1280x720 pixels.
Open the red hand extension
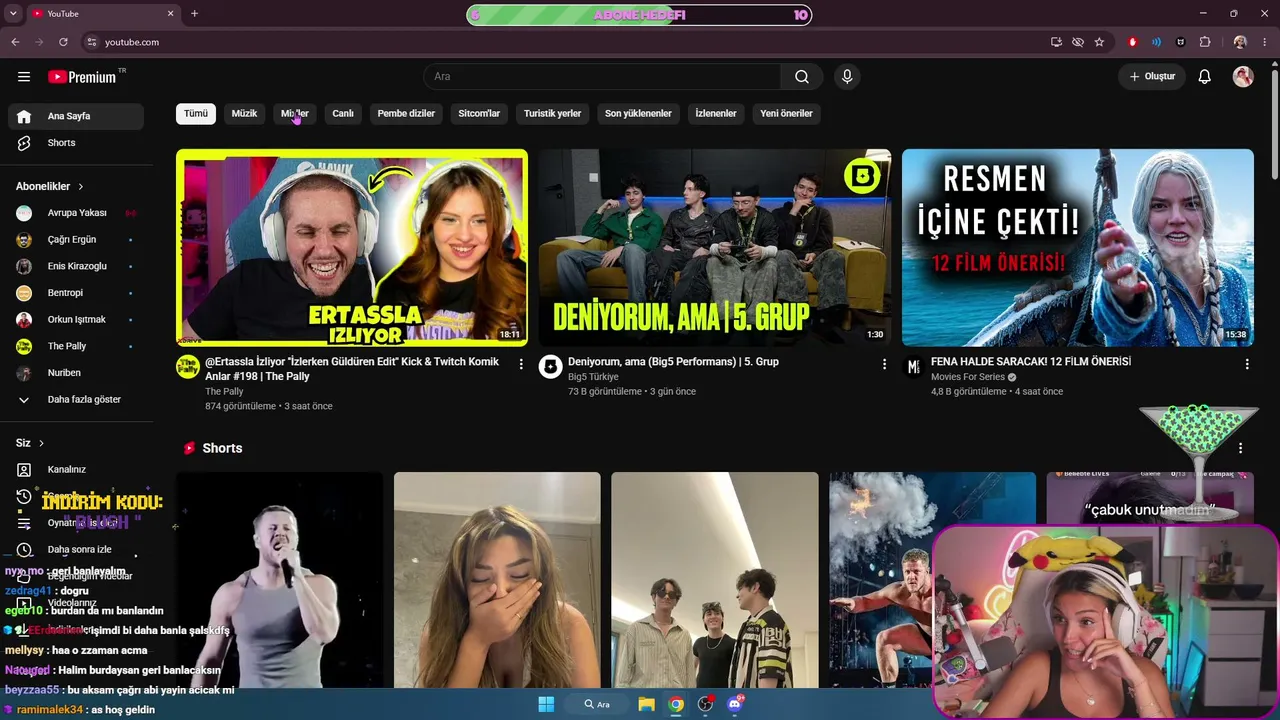[x=1133, y=42]
